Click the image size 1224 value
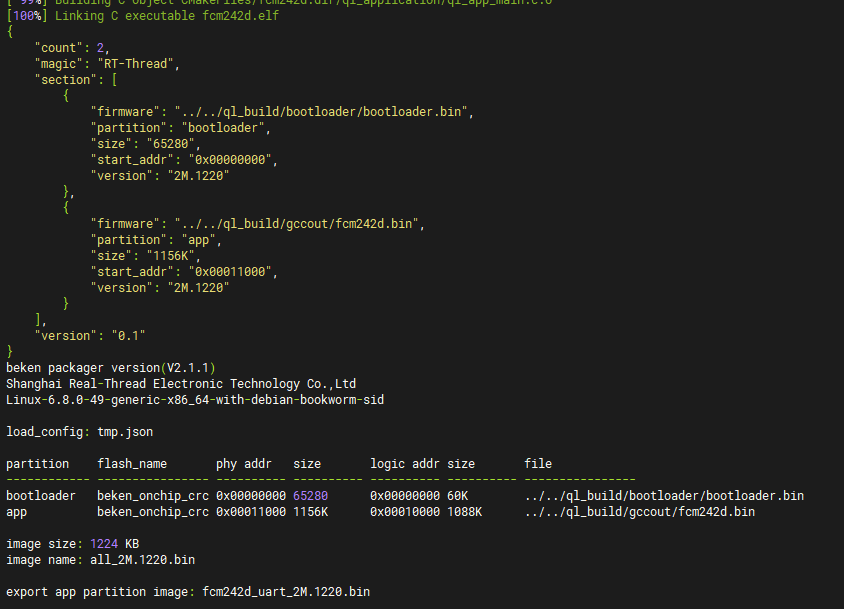Viewport: 844px width, 609px height. [103, 543]
